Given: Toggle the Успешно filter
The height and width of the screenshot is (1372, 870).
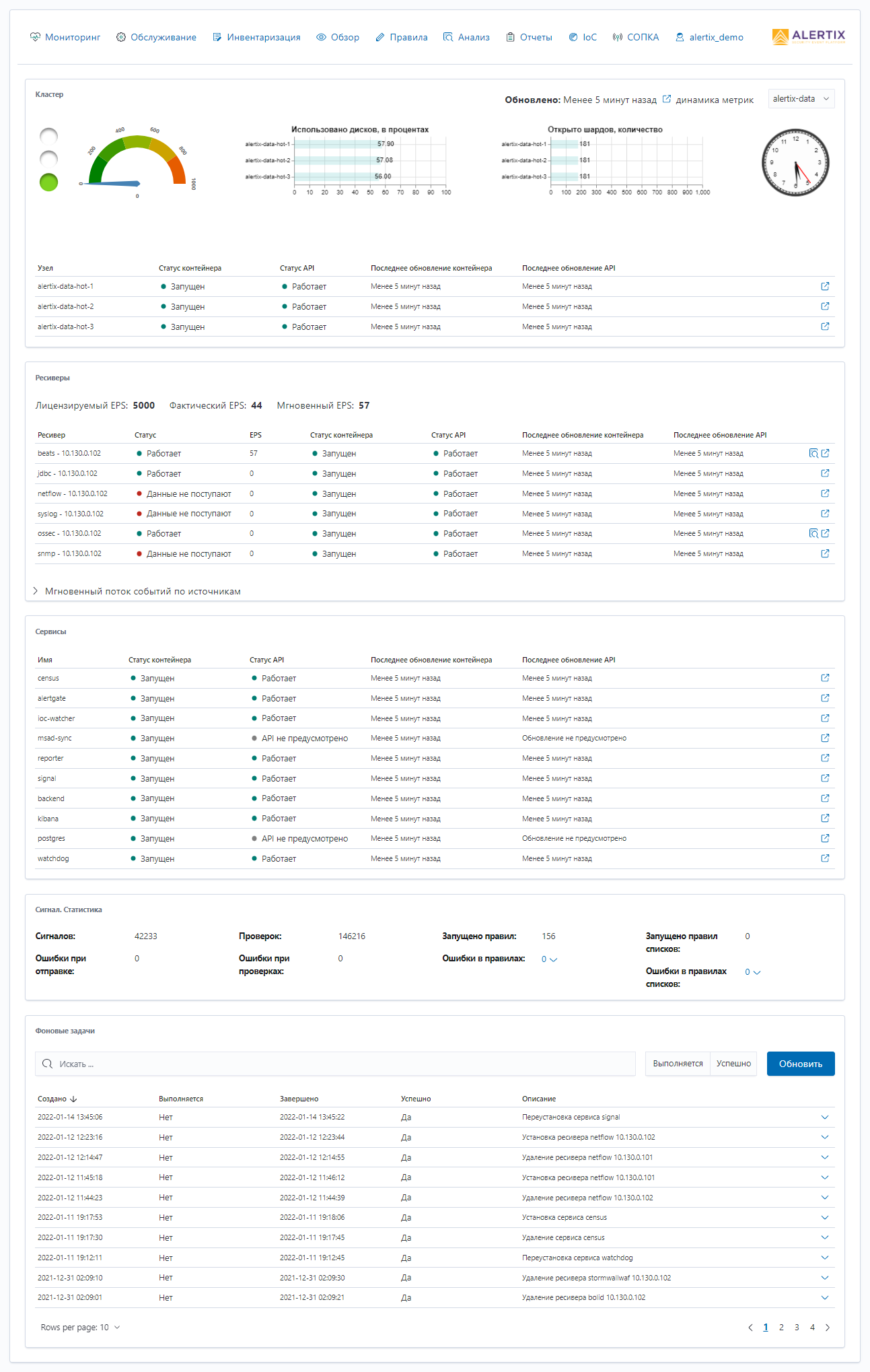Looking at the screenshot, I should point(733,1064).
